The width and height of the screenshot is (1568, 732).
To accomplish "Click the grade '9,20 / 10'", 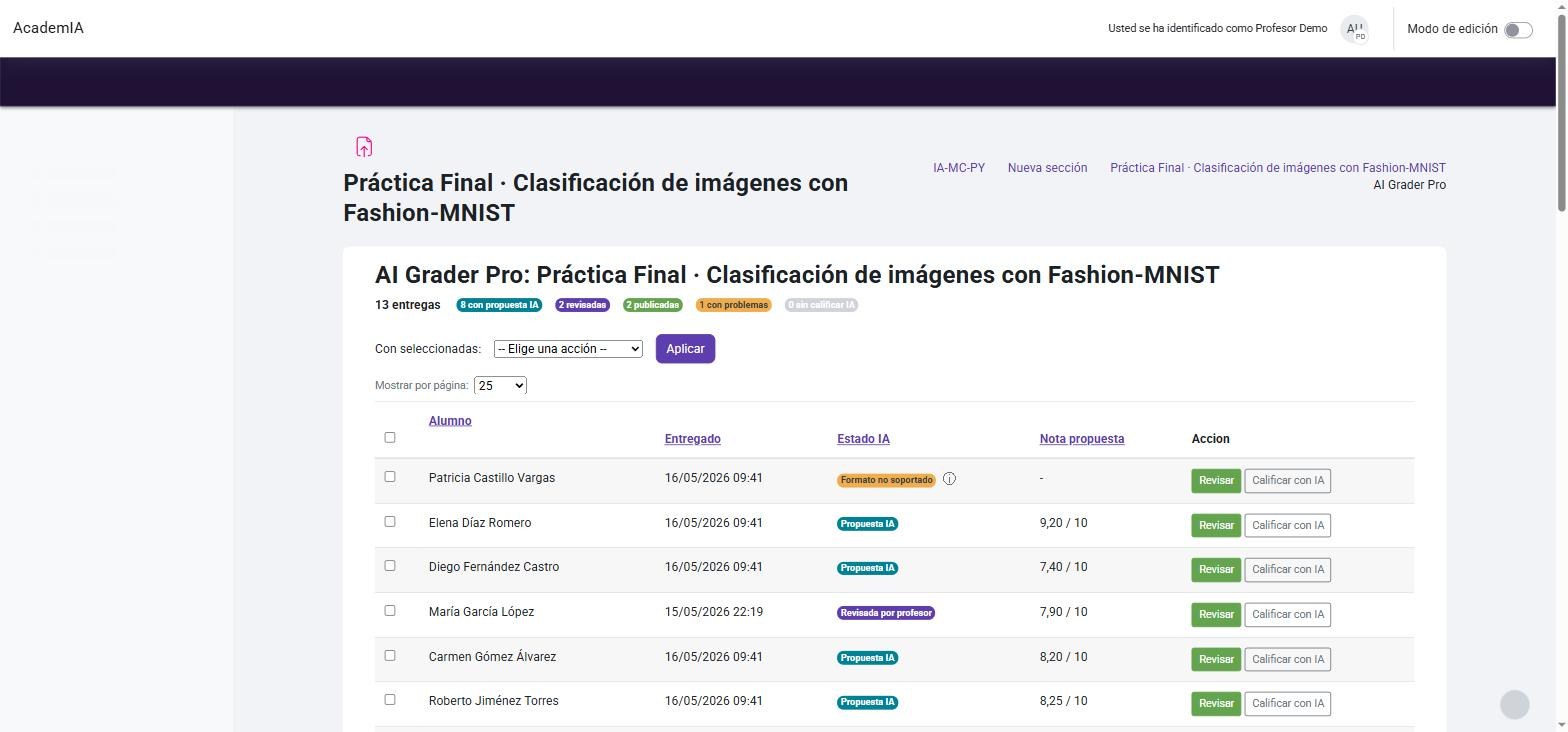I will point(1063,523).
